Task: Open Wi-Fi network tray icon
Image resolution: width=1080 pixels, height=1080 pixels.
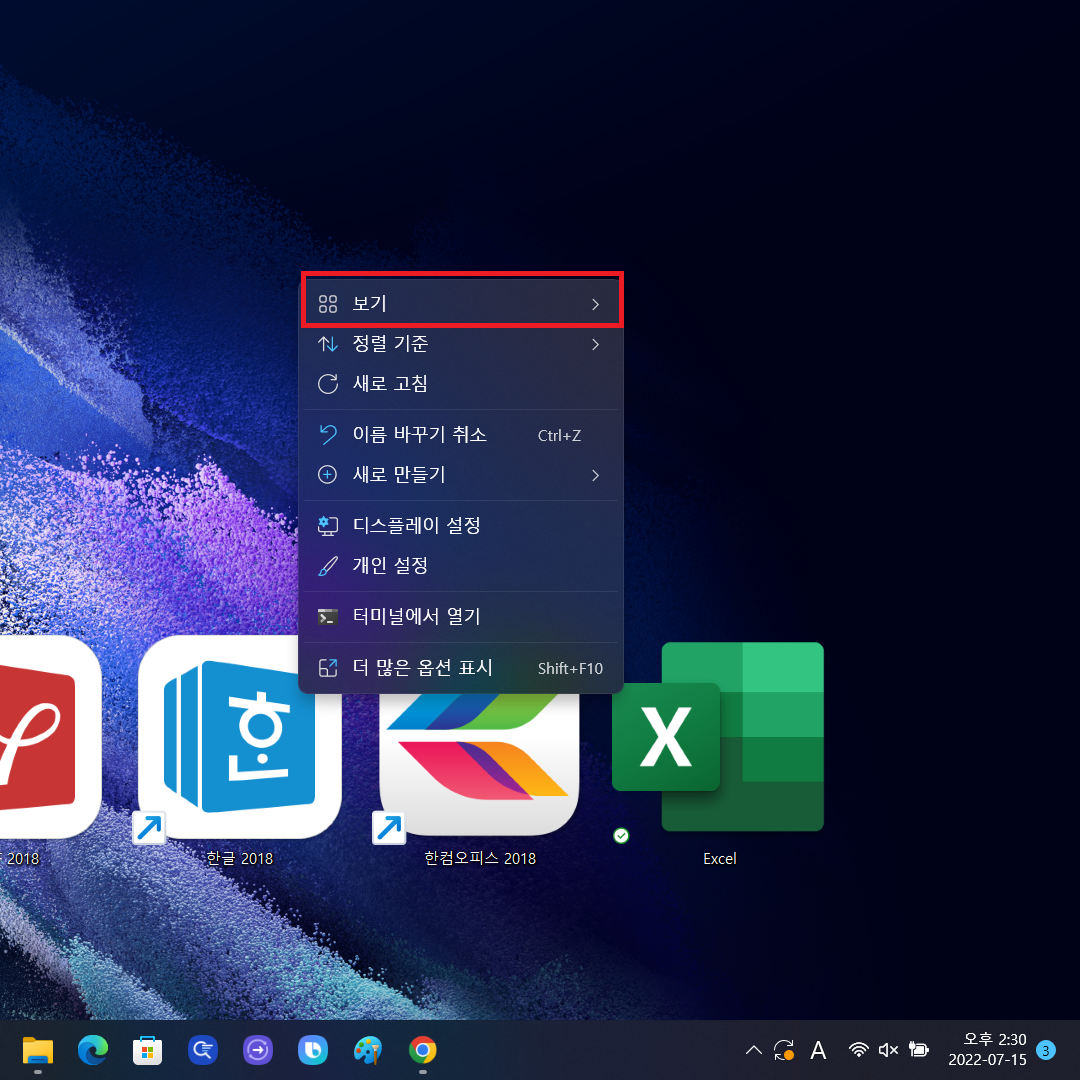Action: [x=858, y=1050]
